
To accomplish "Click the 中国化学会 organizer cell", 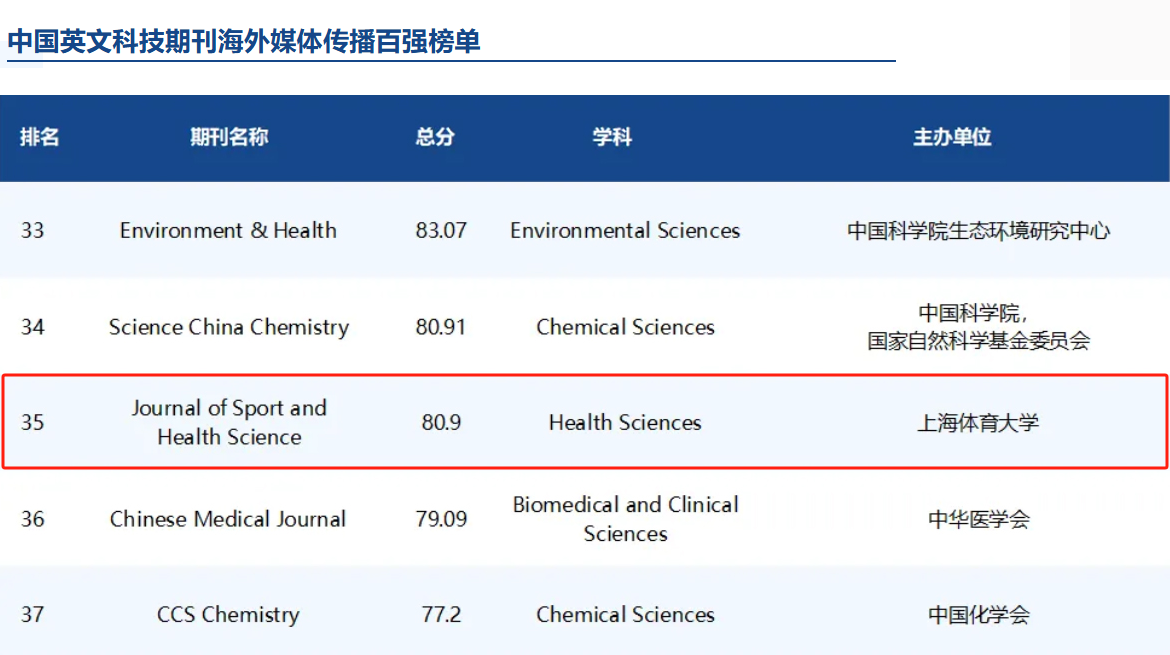I will (x=978, y=614).
